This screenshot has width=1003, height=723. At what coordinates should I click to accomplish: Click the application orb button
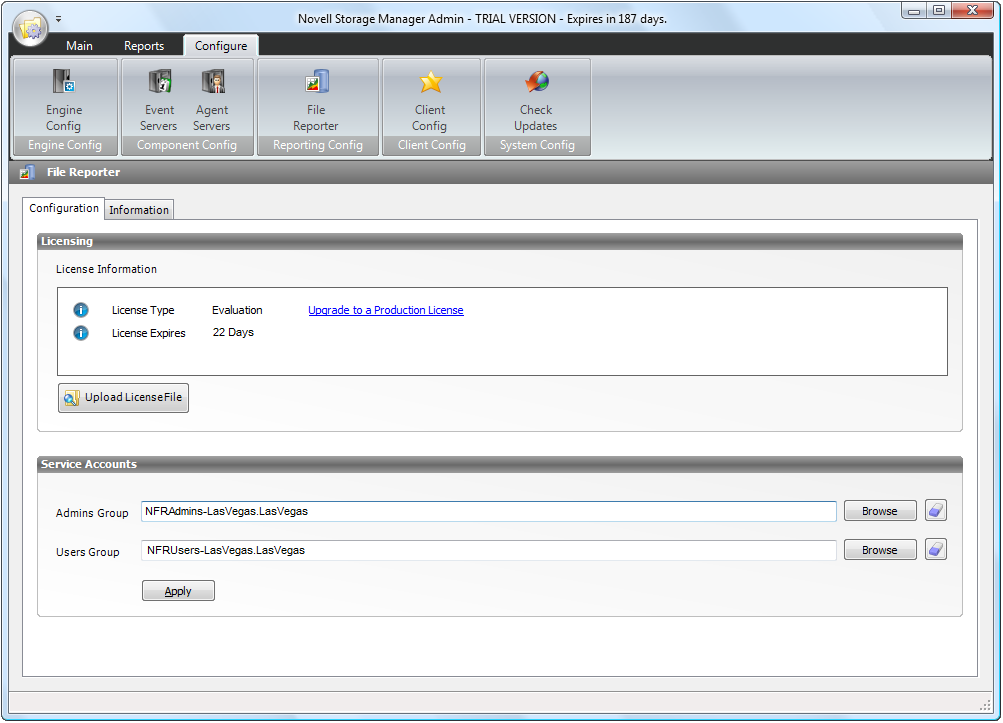[29, 28]
